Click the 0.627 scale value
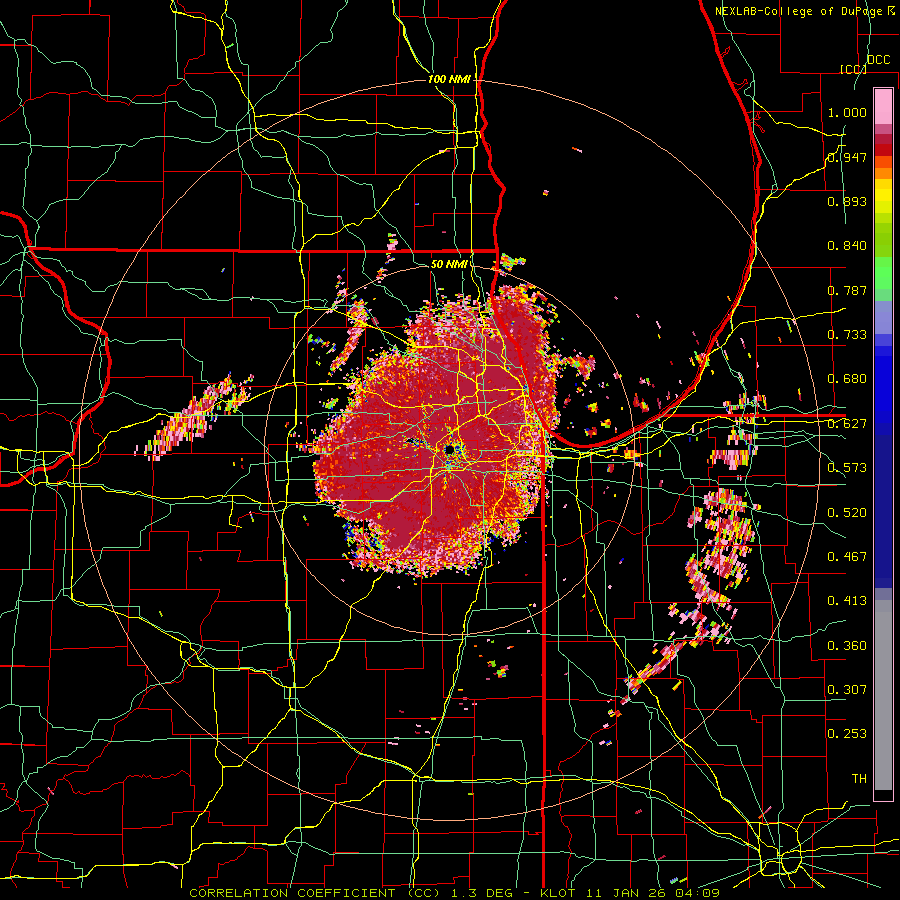The width and height of the screenshot is (900, 900). 847,424
